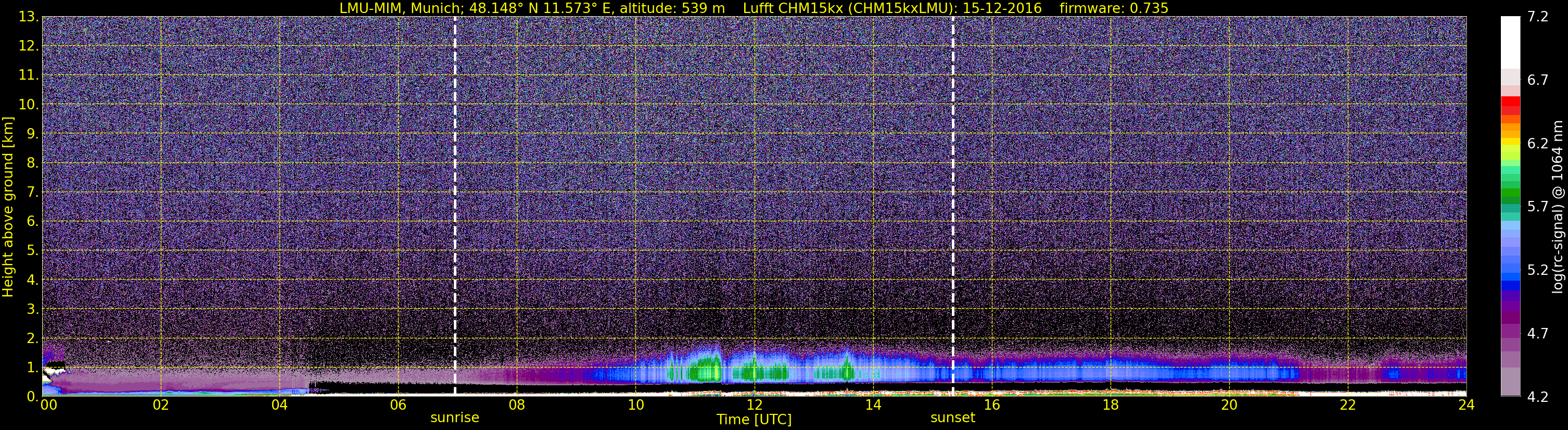Click the 'sunrise' label below the axis
This screenshot has height=430, width=1568.
pos(455,418)
